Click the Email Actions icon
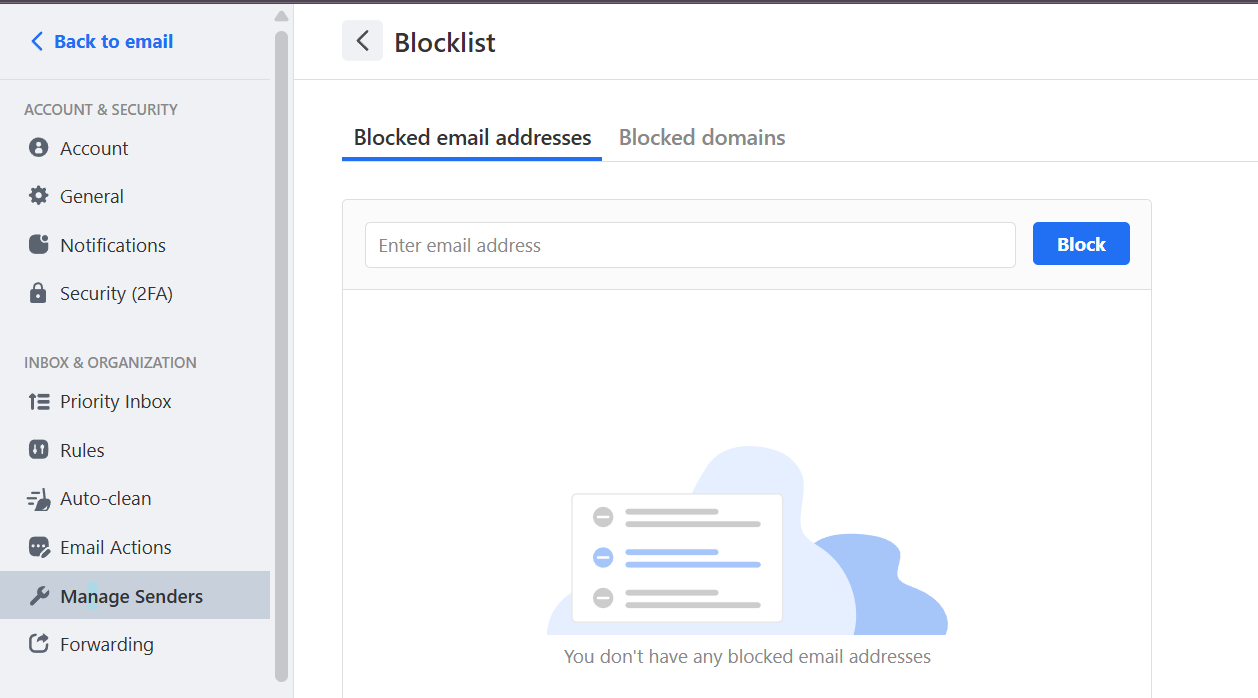1258x698 pixels. [x=39, y=547]
